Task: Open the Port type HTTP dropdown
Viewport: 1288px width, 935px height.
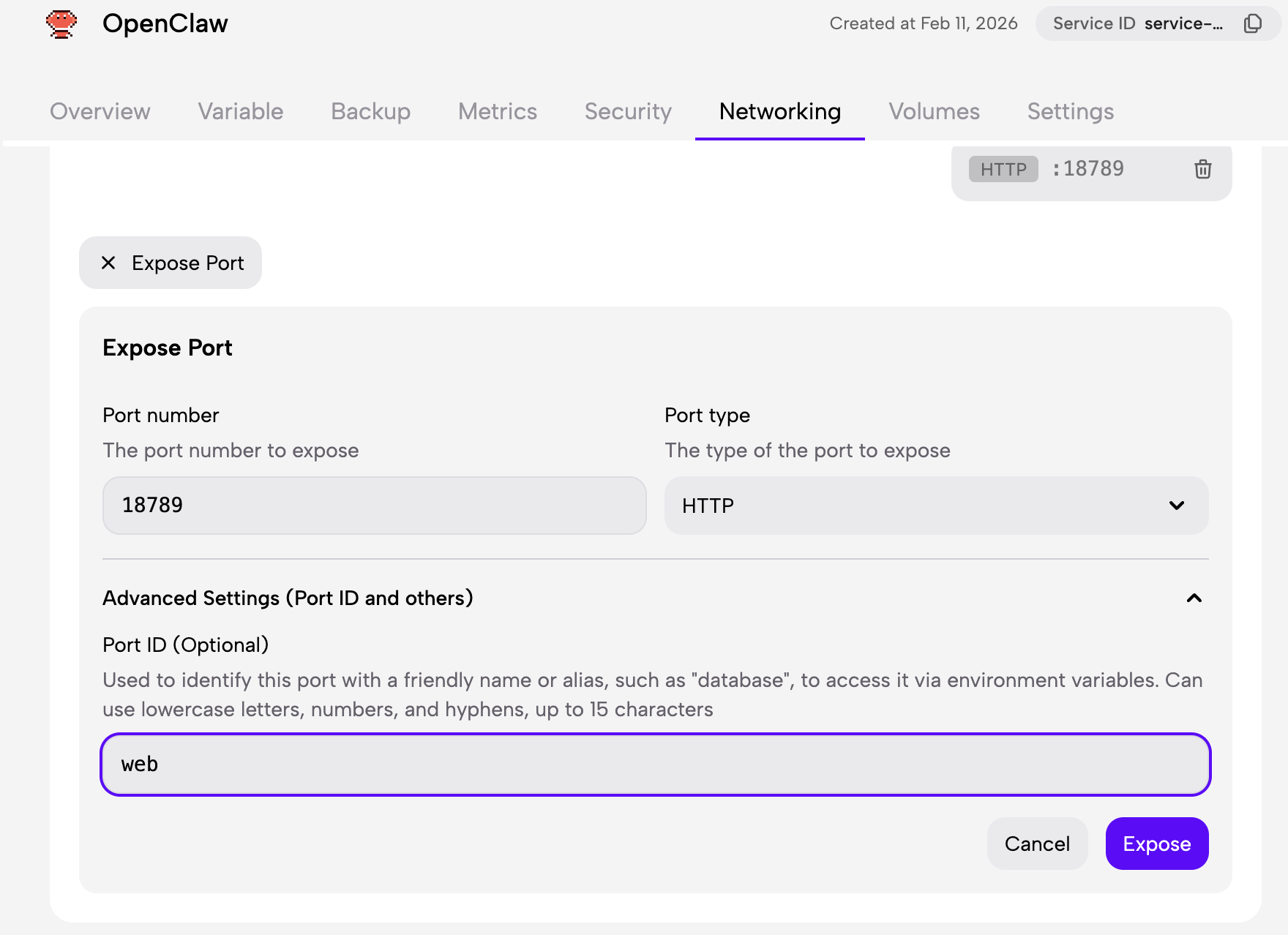Action: 935,506
